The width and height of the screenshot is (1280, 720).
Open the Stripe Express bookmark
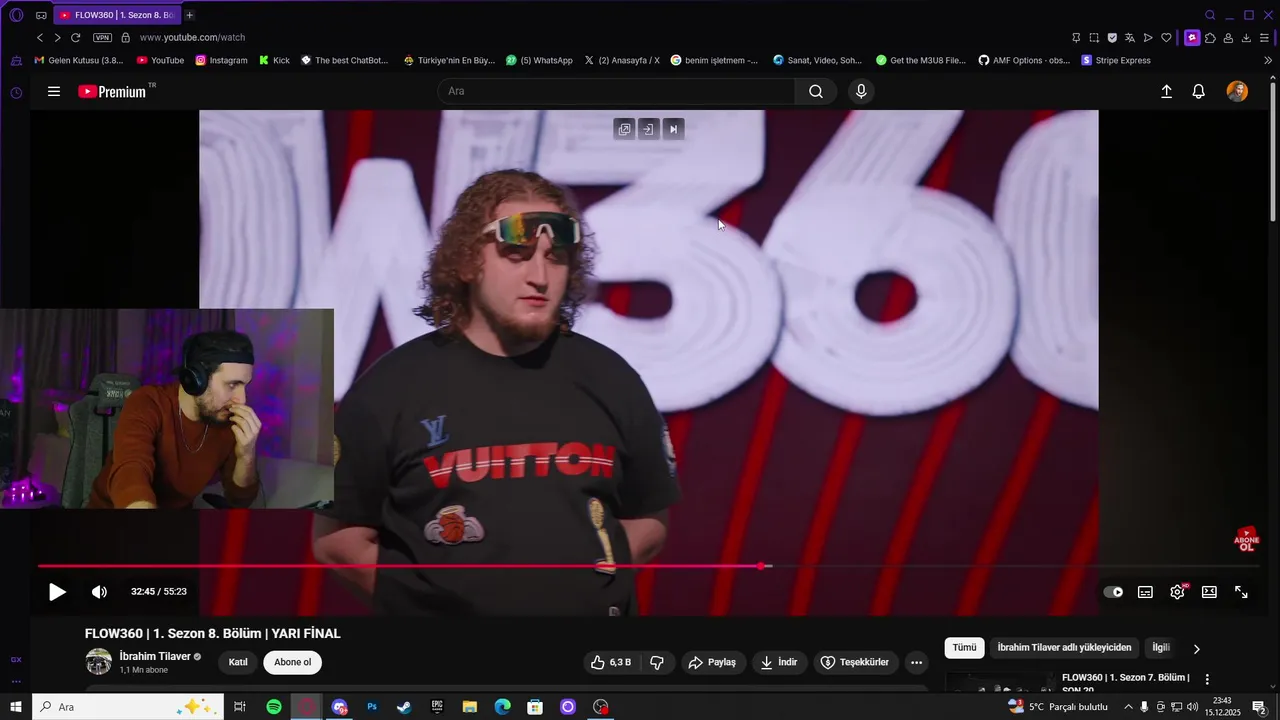click(1116, 60)
